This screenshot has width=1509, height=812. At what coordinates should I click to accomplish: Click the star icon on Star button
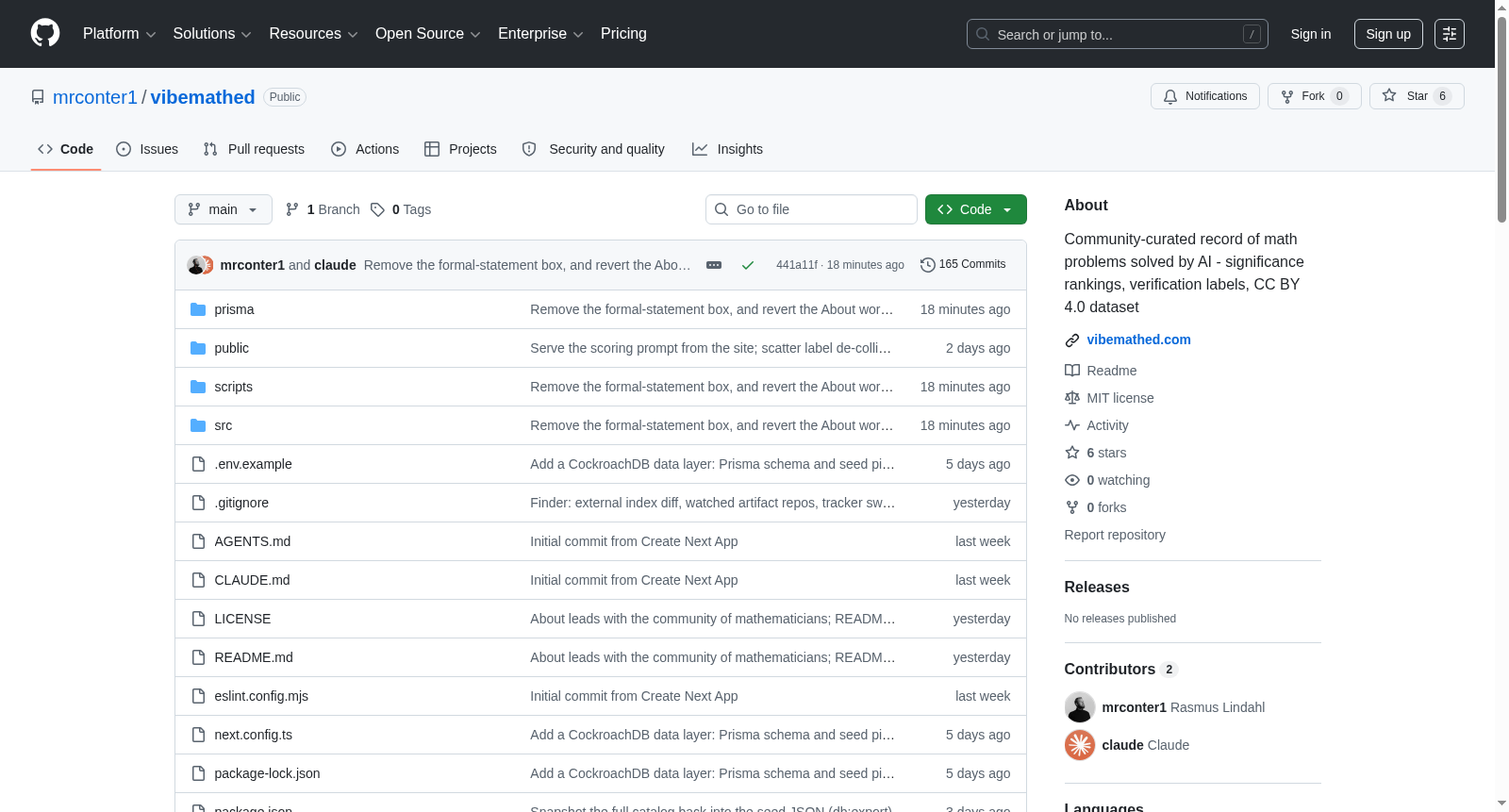click(x=1389, y=95)
